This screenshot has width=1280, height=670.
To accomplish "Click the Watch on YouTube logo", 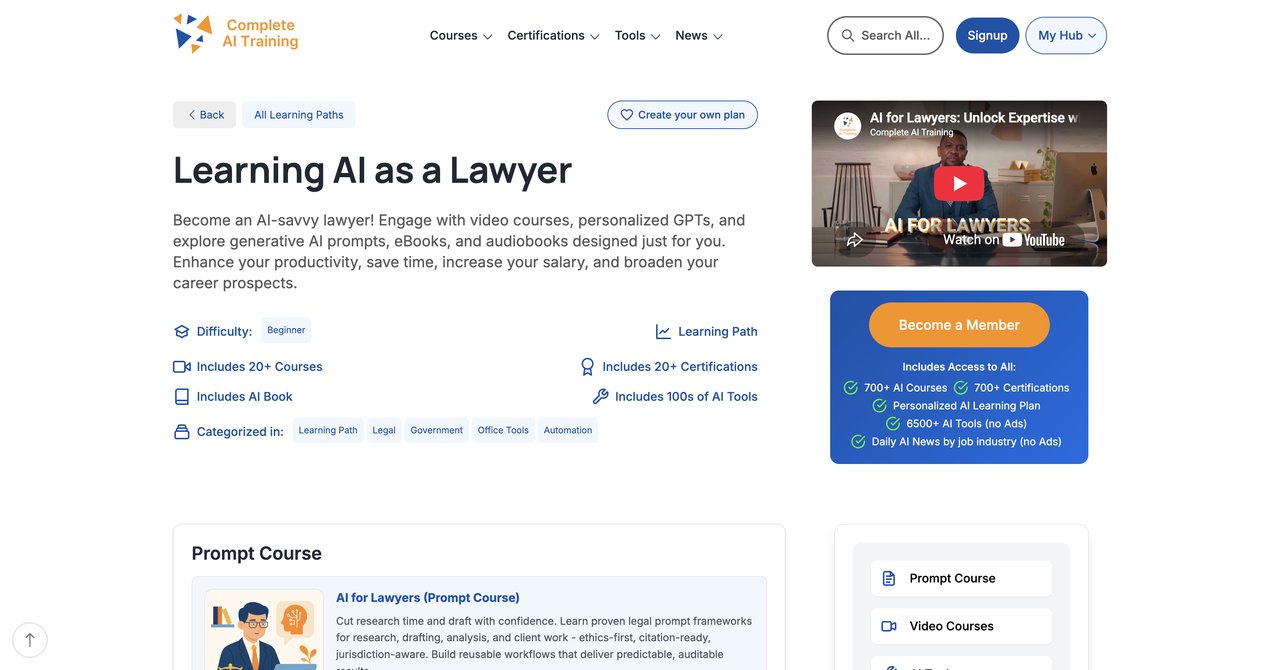I will tap(1003, 240).
